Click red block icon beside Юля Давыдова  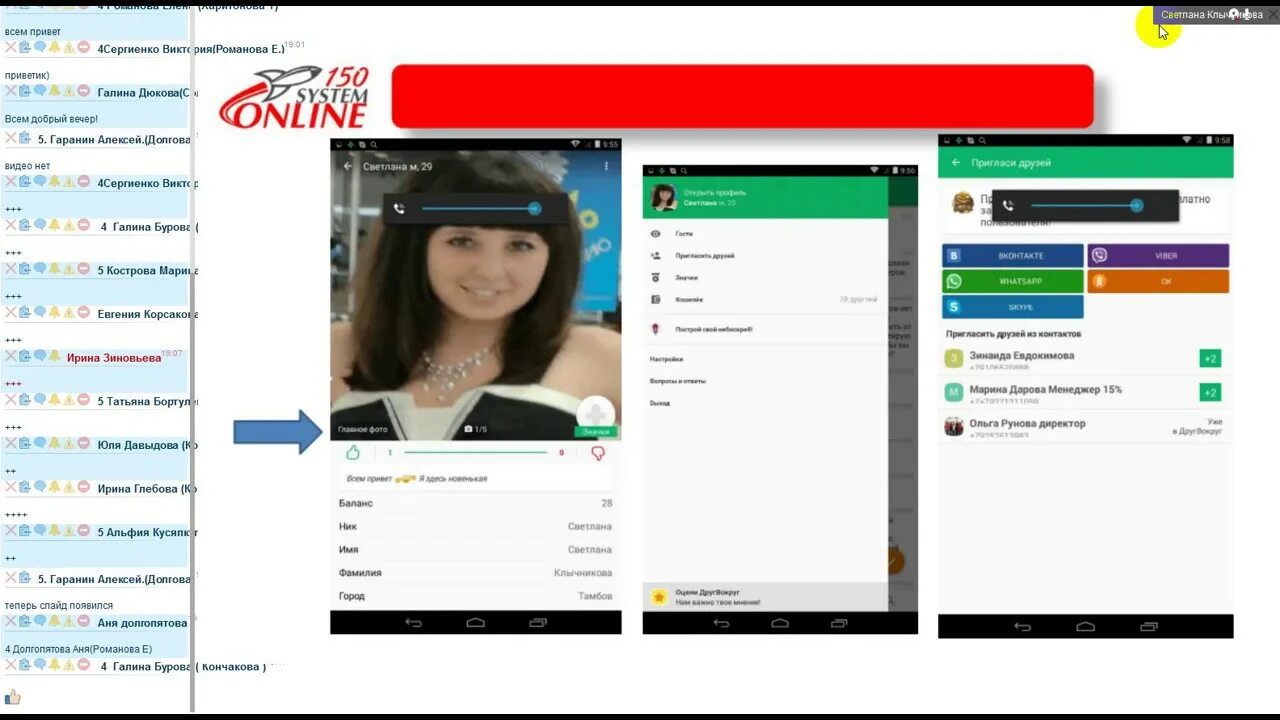(84, 444)
